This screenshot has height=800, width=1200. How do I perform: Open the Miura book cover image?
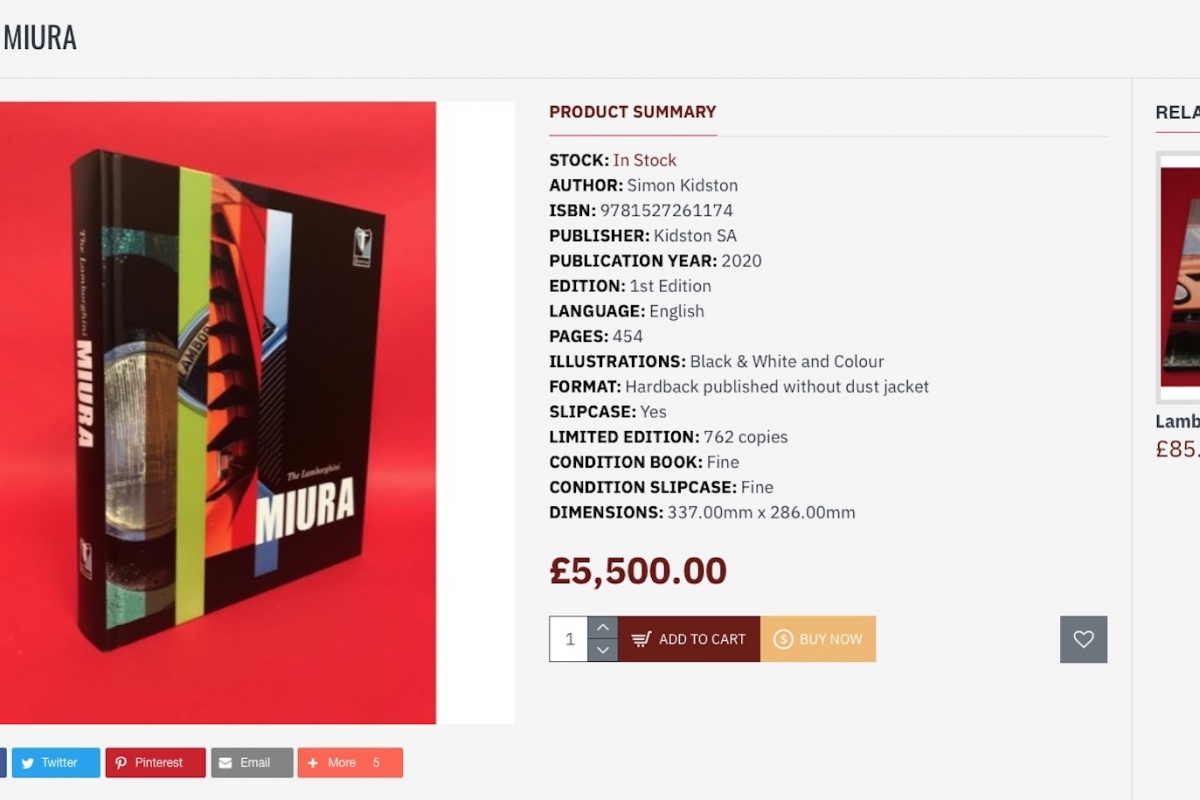coord(218,412)
